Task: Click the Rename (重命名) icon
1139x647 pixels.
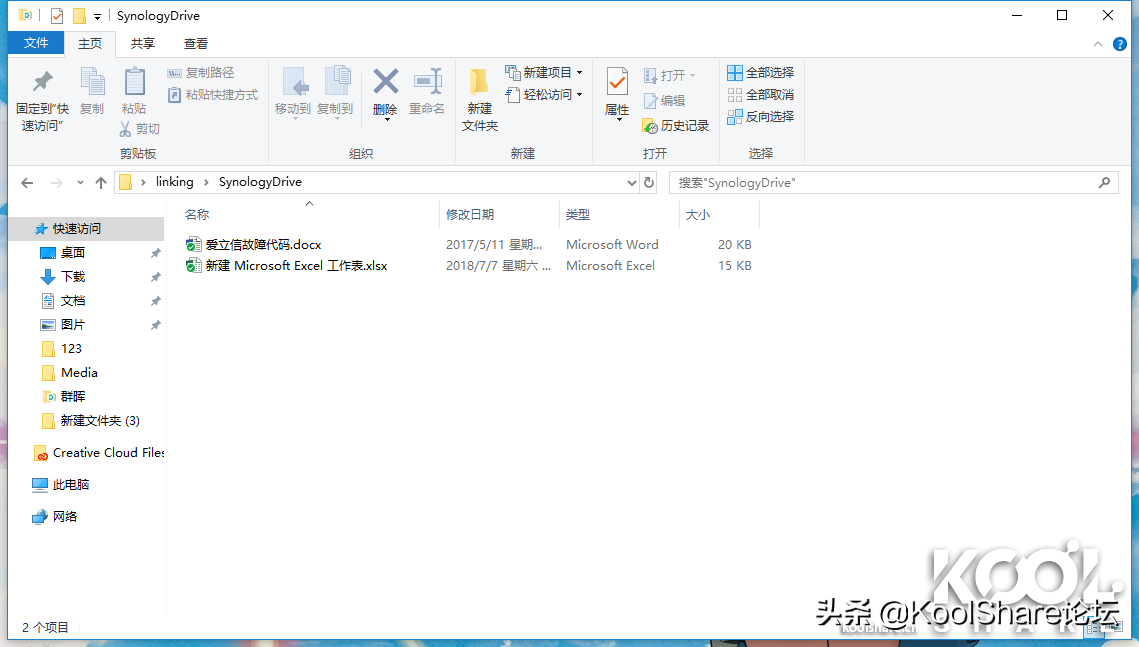Action: (427, 83)
